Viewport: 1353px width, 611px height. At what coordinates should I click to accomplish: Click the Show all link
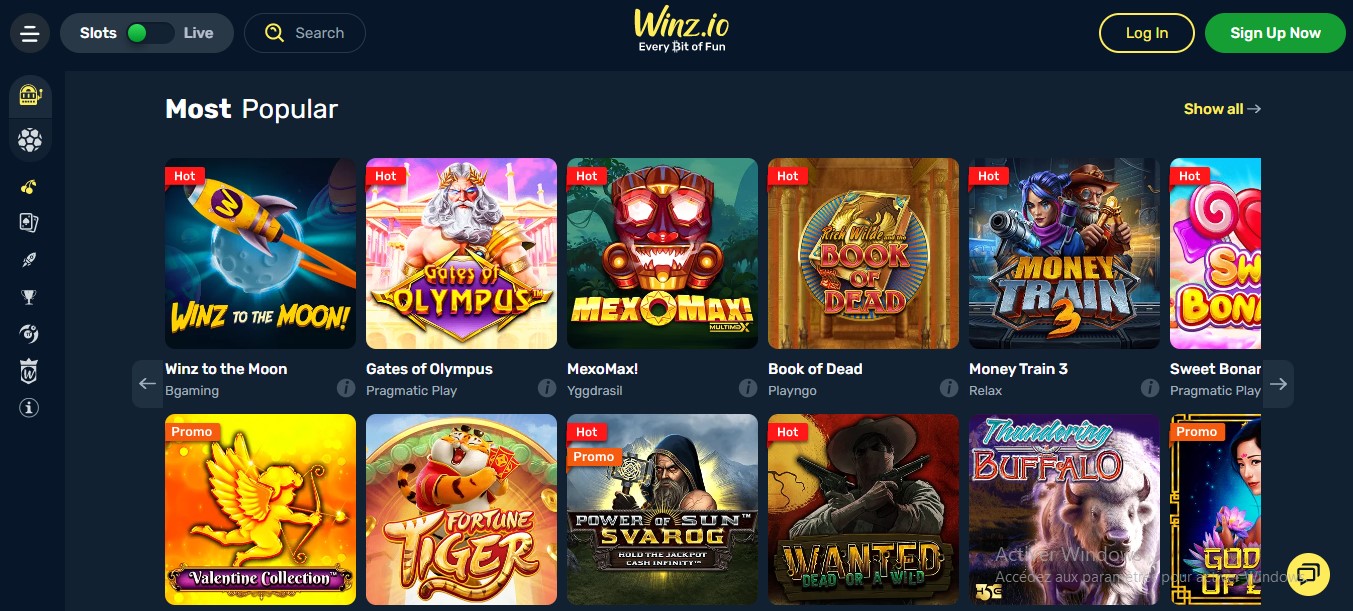pos(1222,109)
